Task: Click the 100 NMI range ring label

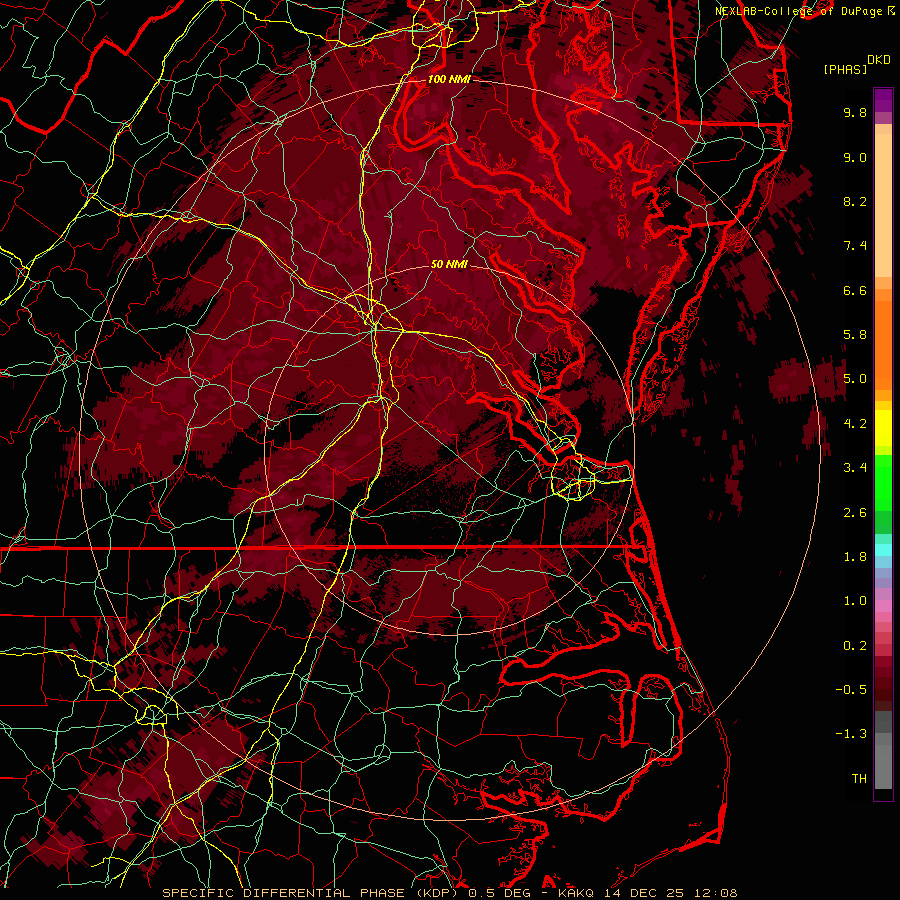Action: click(448, 79)
